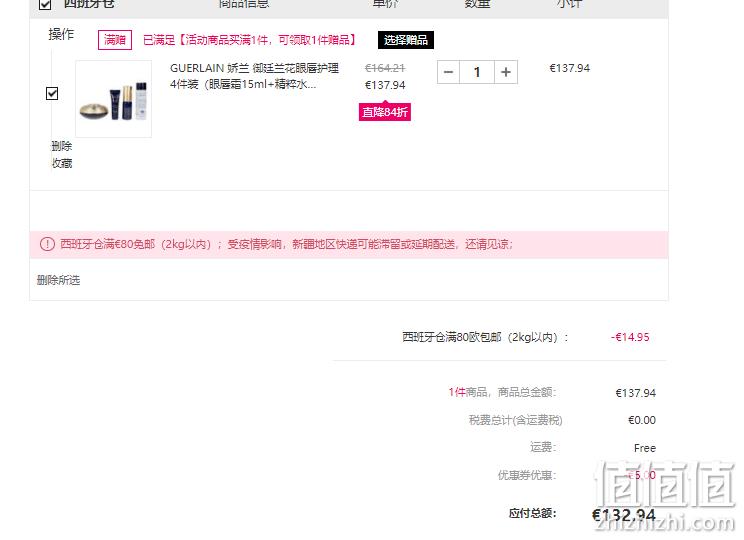Click the 税费总计 value €0.00

click(x=642, y=420)
